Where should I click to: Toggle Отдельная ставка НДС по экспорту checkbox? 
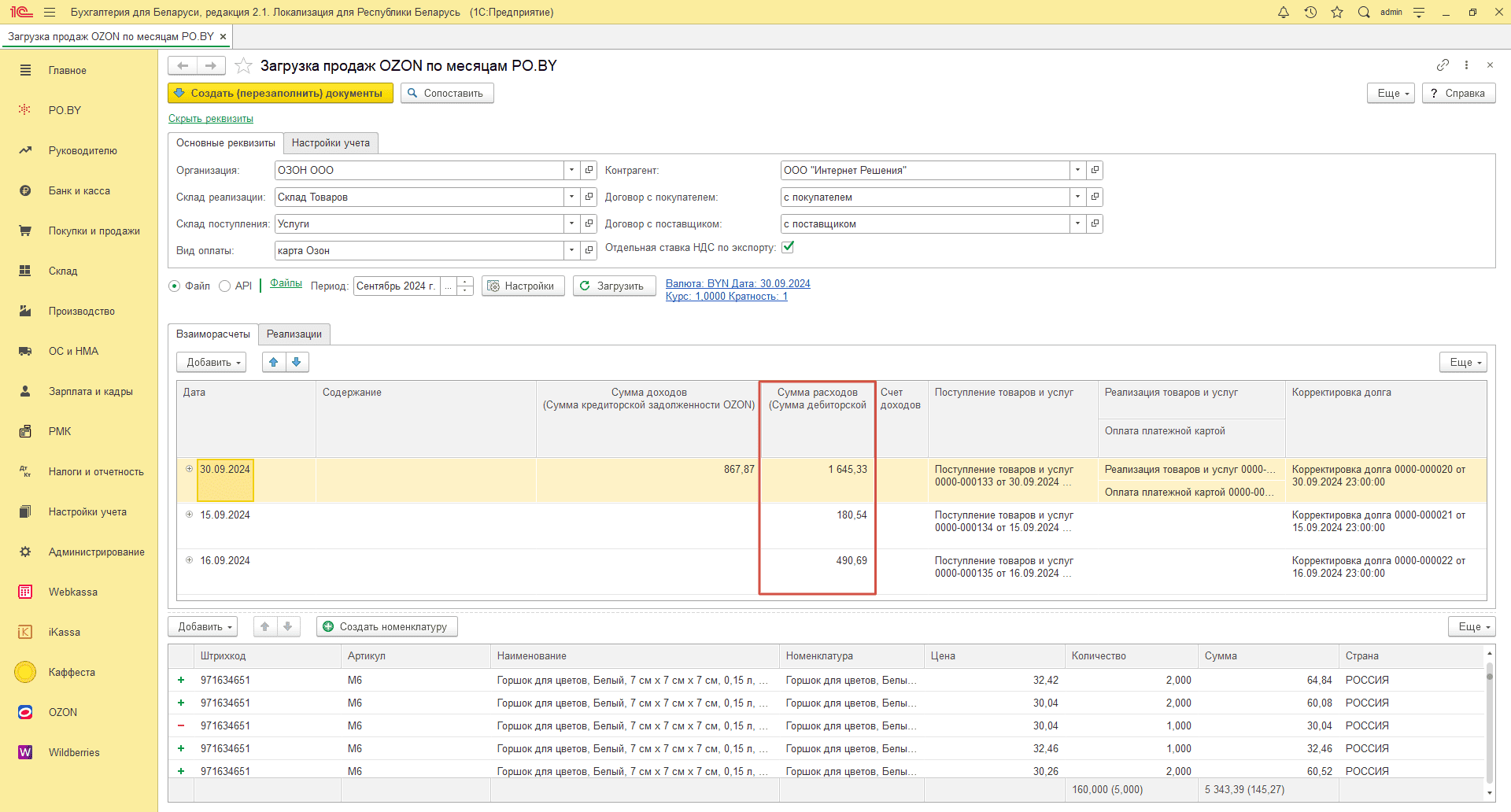point(788,247)
